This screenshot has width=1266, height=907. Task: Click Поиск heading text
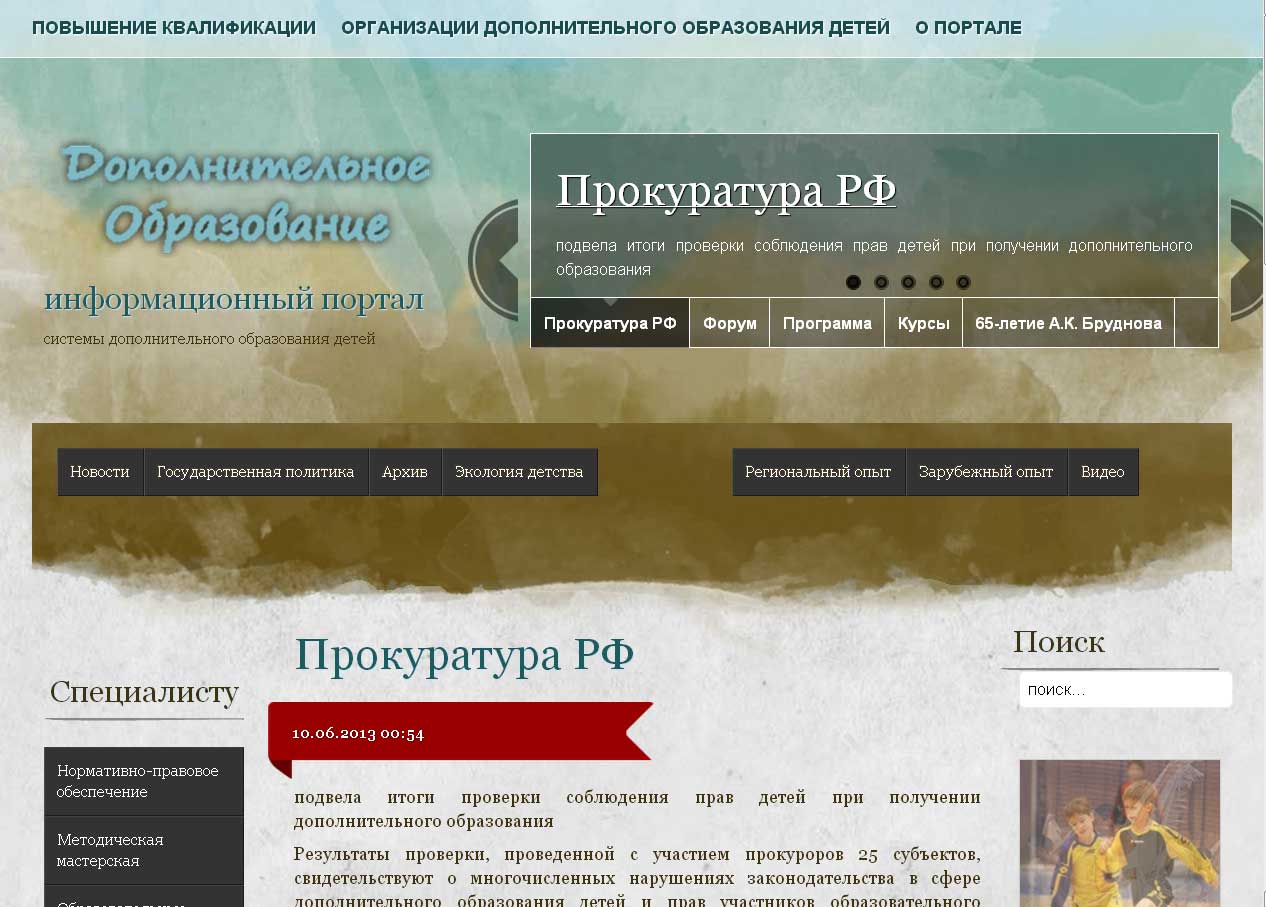pyautogui.click(x=1059, y=642)
